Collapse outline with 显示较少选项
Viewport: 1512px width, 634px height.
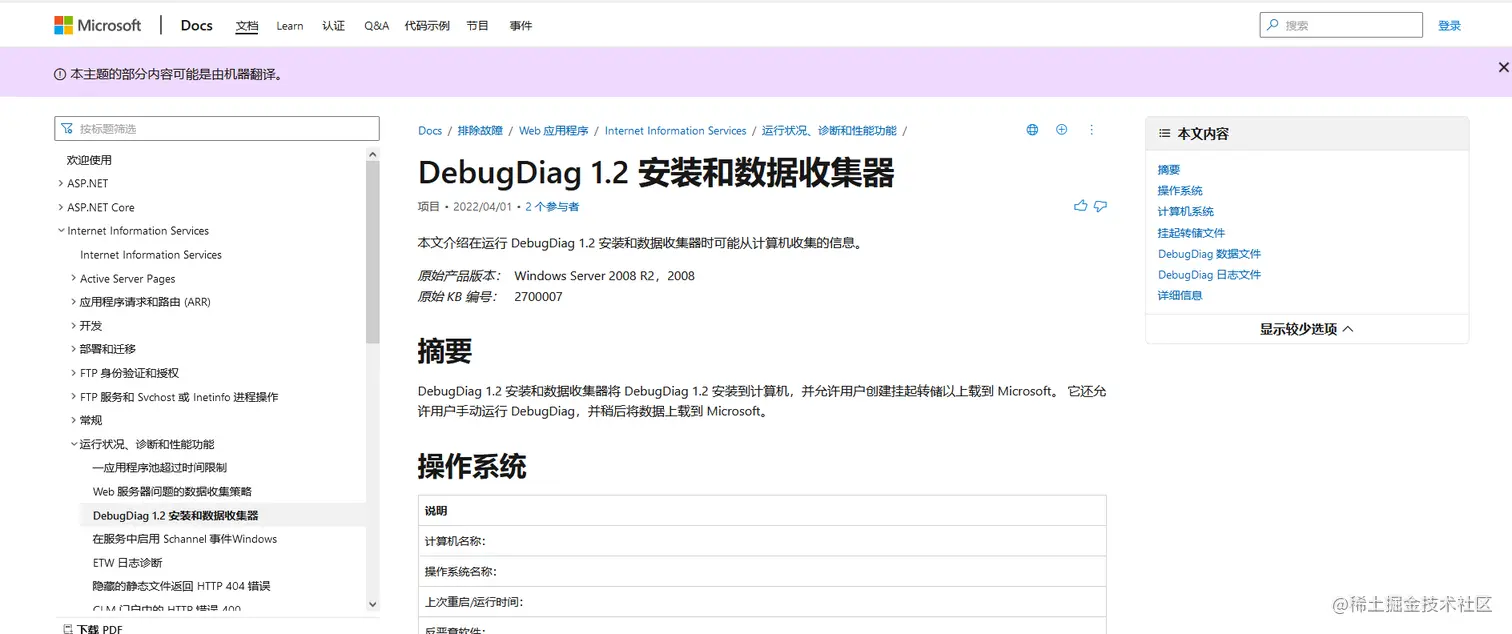[x=1306, y=329]
